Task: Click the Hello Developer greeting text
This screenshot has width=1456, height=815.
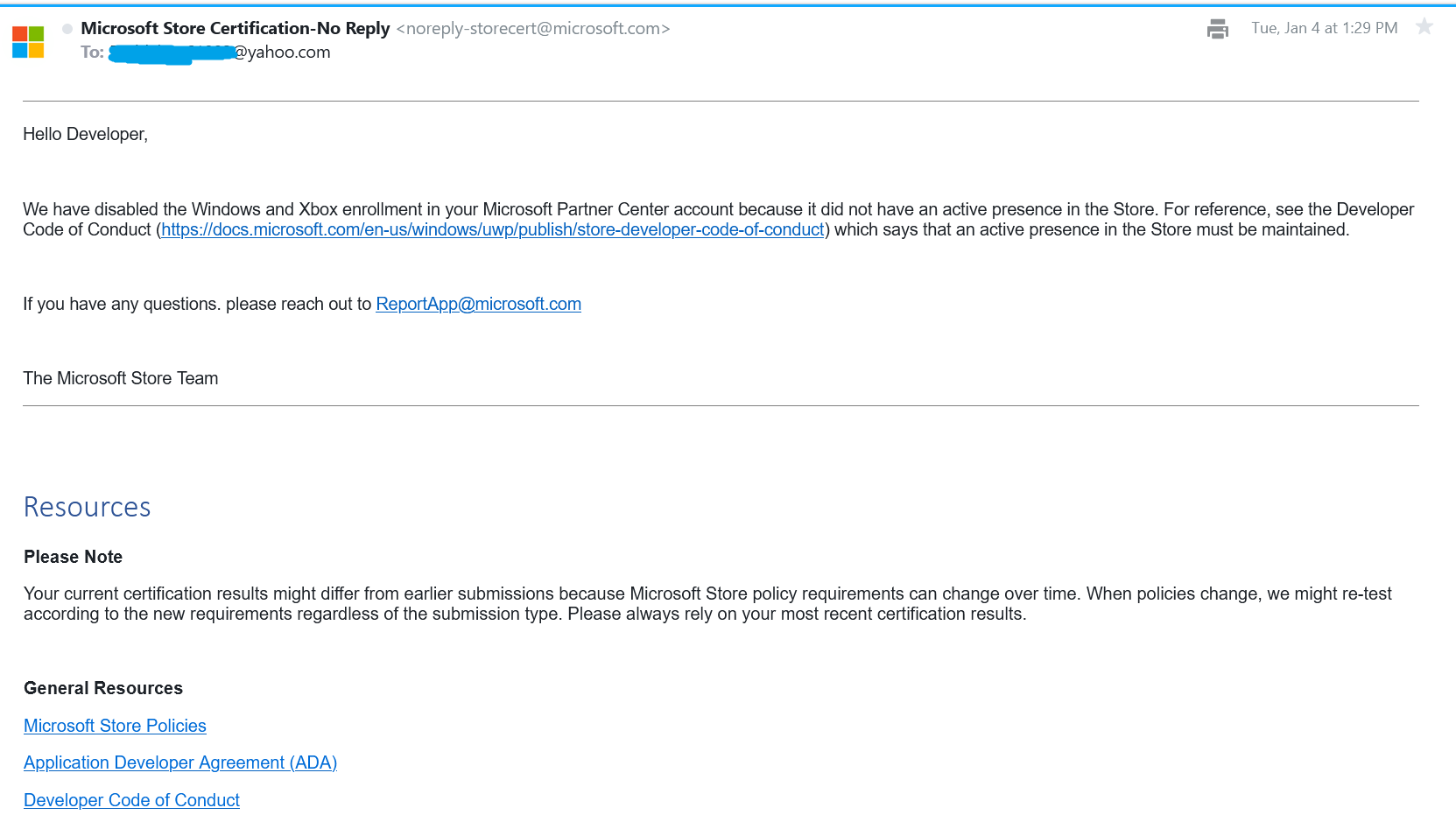Action: pyautogui.click(x=85, y=134)
